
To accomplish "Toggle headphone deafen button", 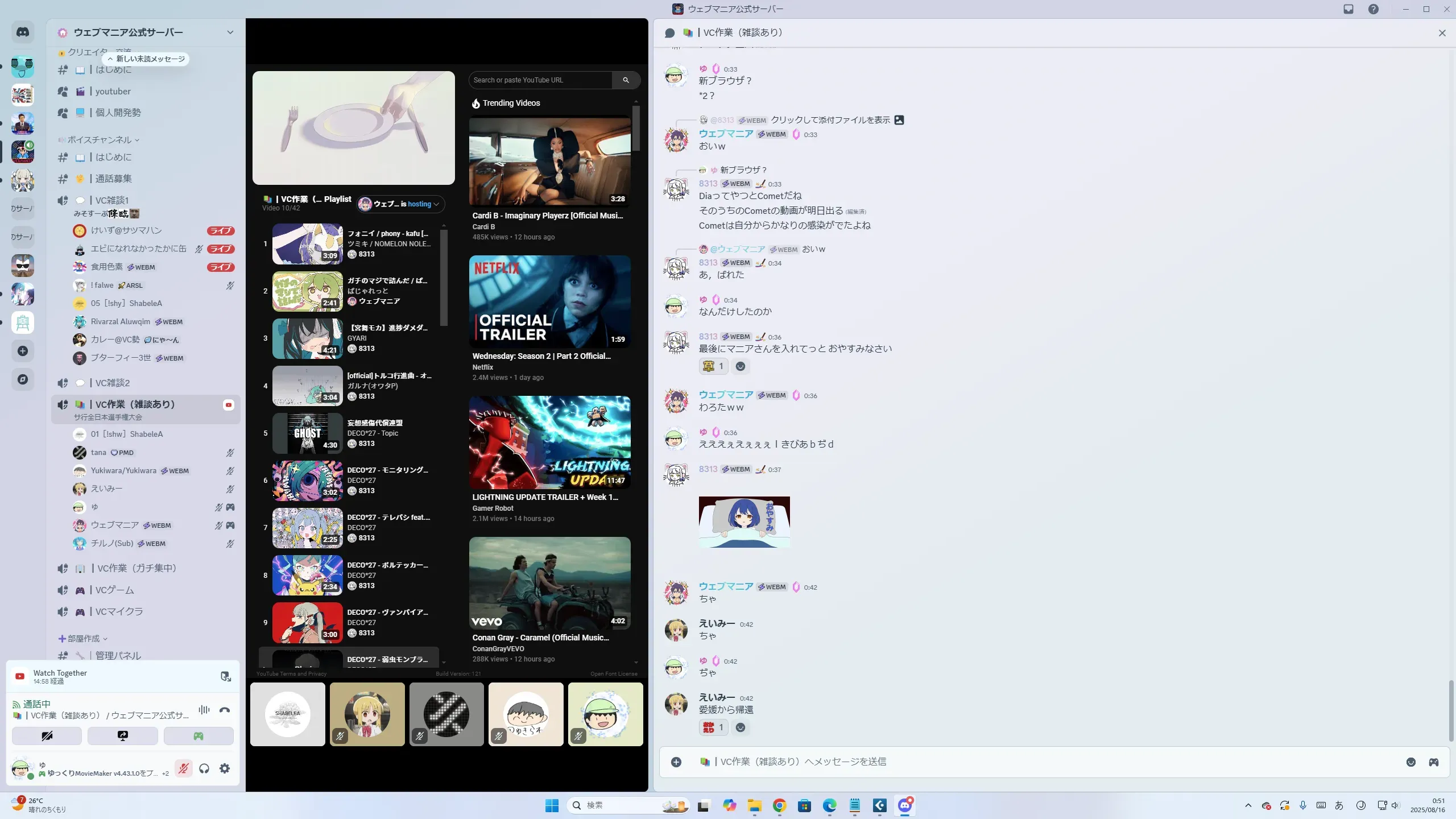I will pos(204,768).
